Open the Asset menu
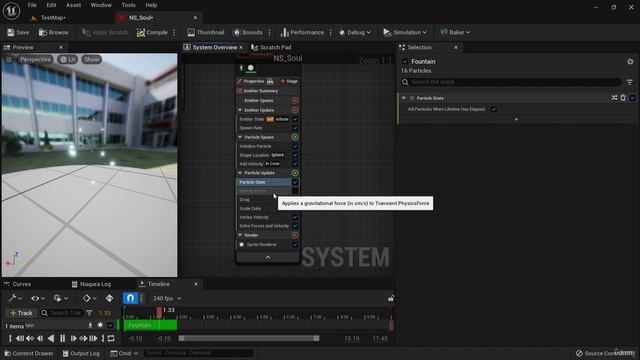 click(x=73, y=5)
